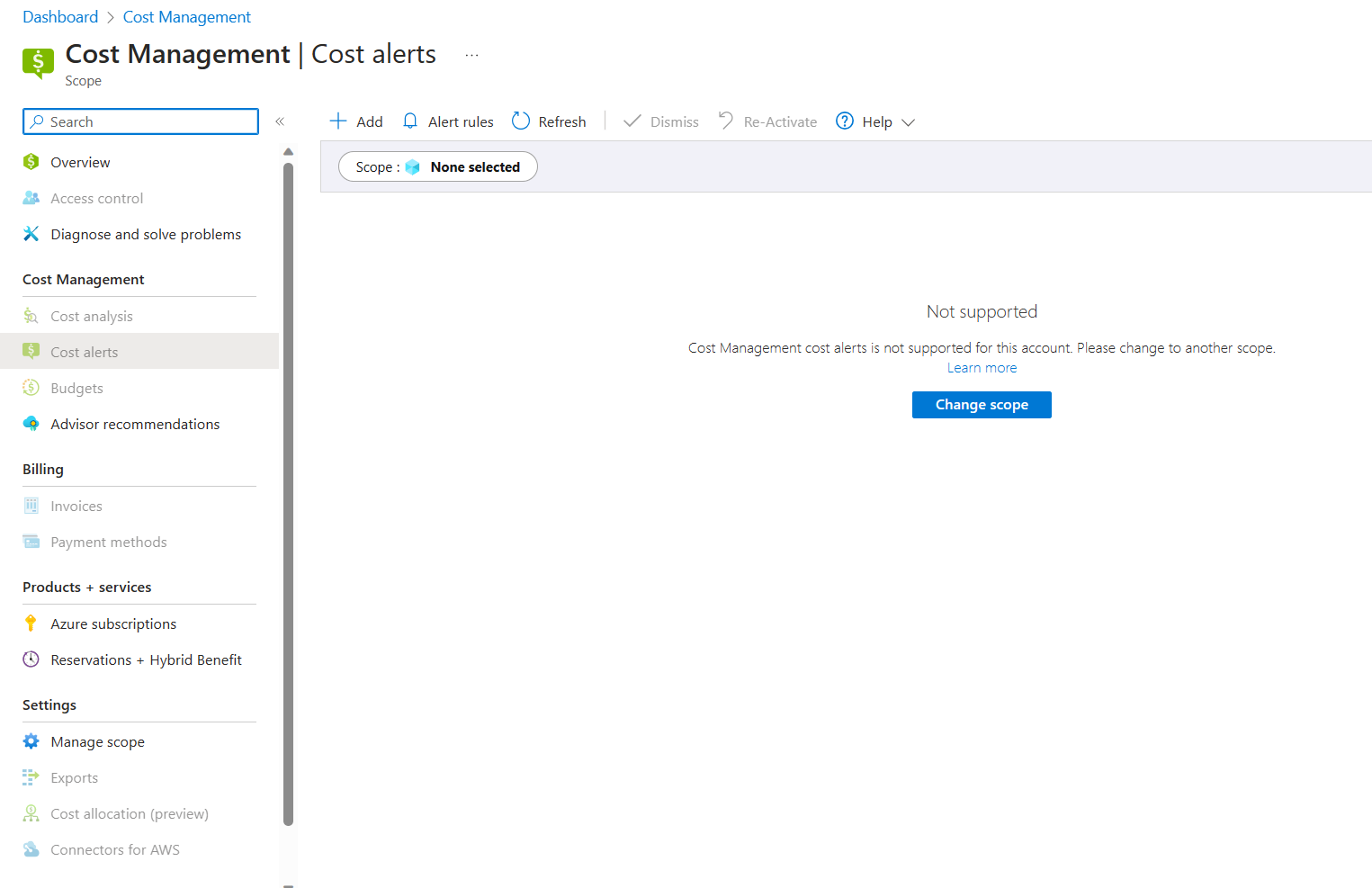Open the more options ellipsis in header
1372x888 pixels.
tap(471, 56)
